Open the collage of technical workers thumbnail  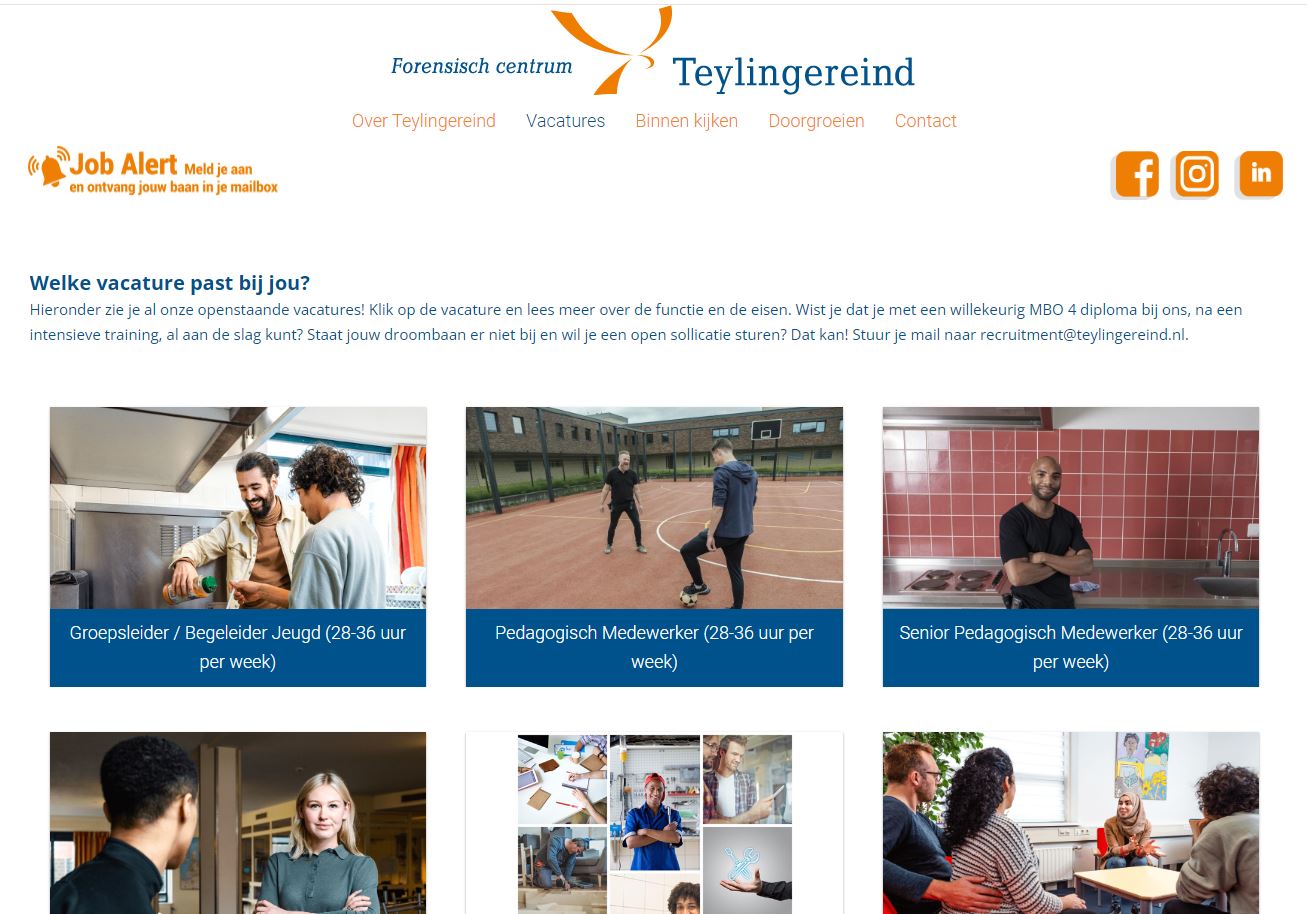pos(654,823)
